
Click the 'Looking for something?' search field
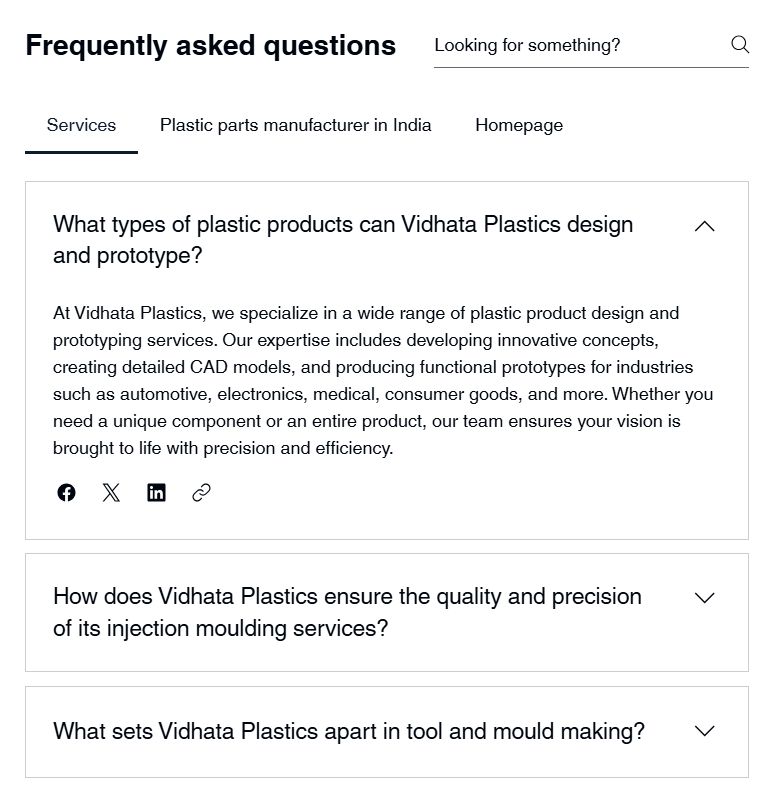575,45
